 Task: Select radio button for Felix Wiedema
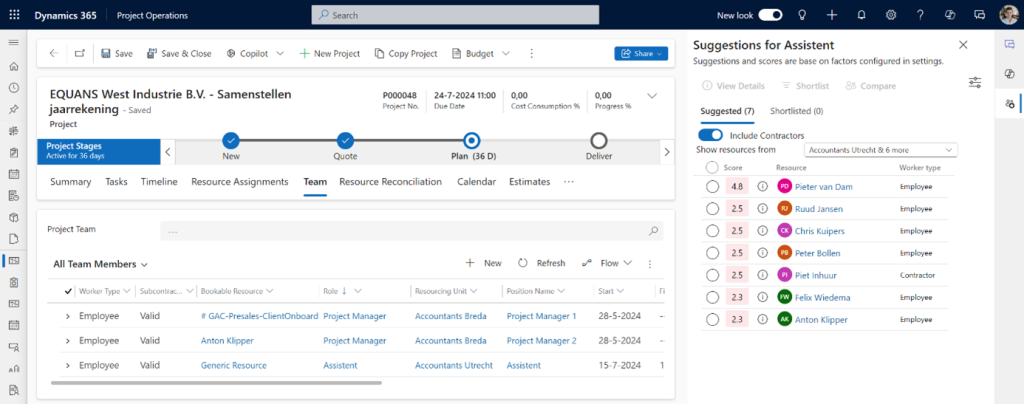[712, 298]
